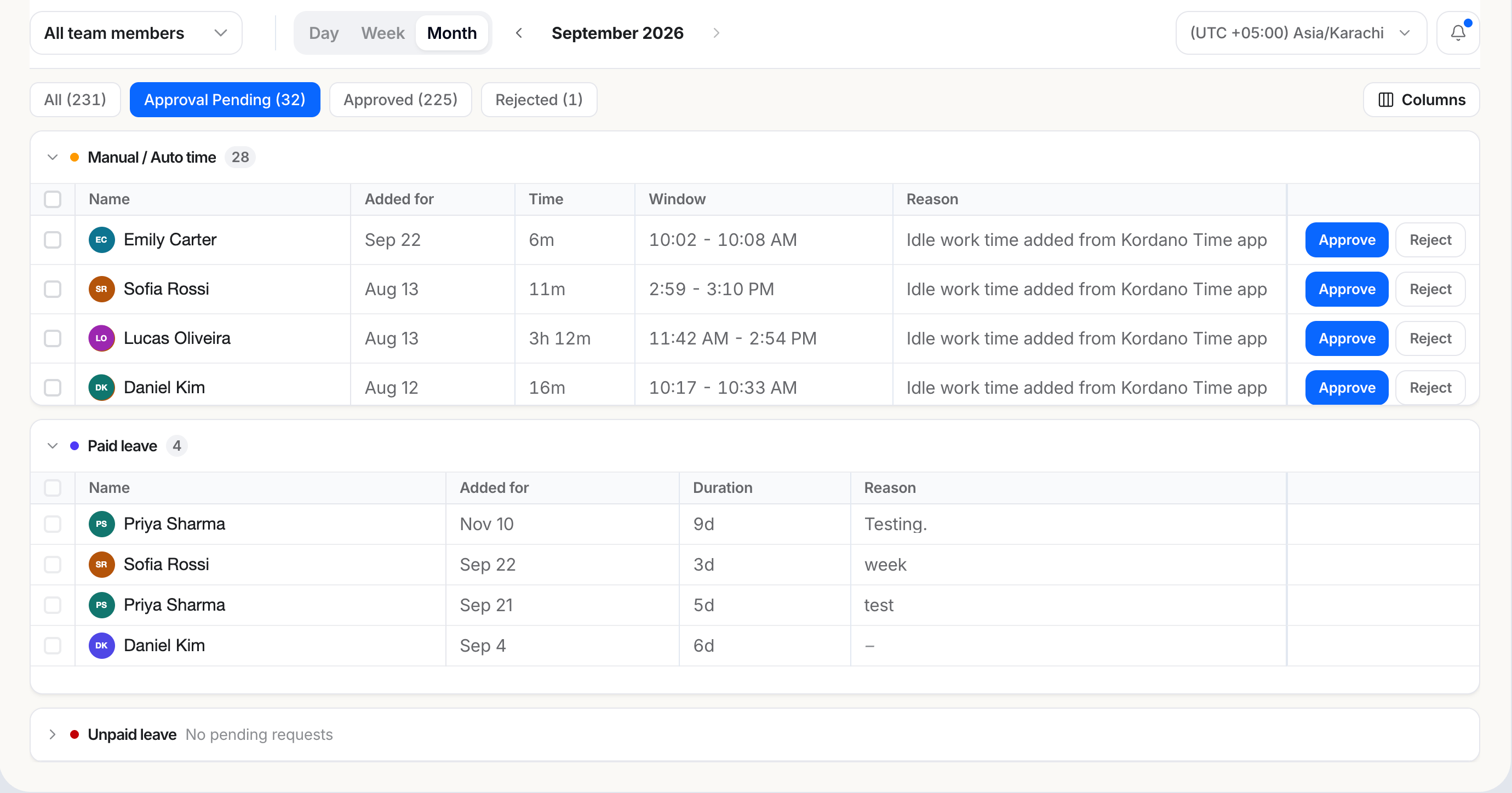Image resolution: width=1512 pixels, height=793 pixels.
Task: Open the All team members dropdown
Action: [x=136, y=33]
